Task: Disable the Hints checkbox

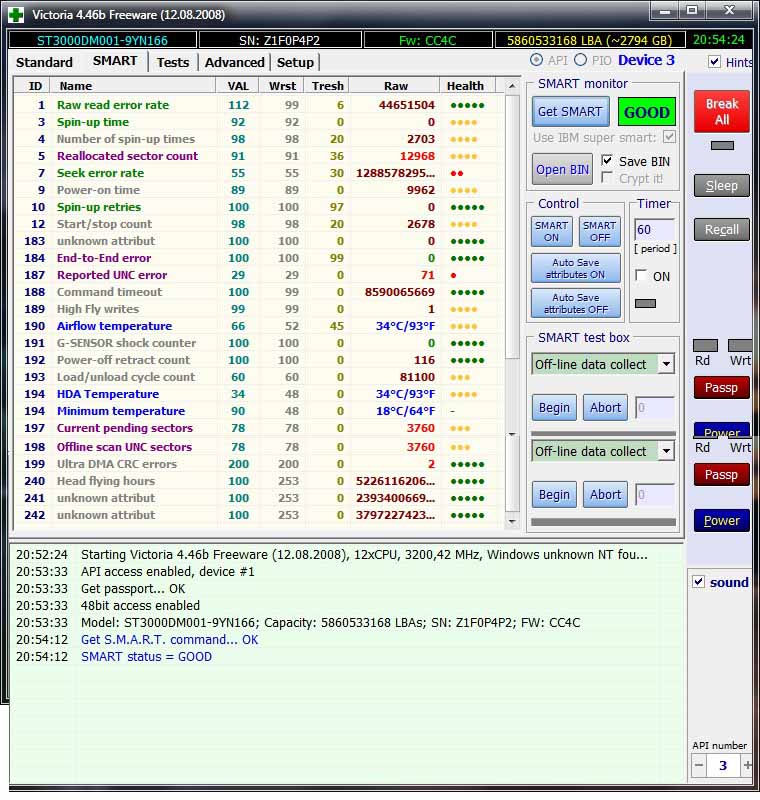Action: (714, 62)
